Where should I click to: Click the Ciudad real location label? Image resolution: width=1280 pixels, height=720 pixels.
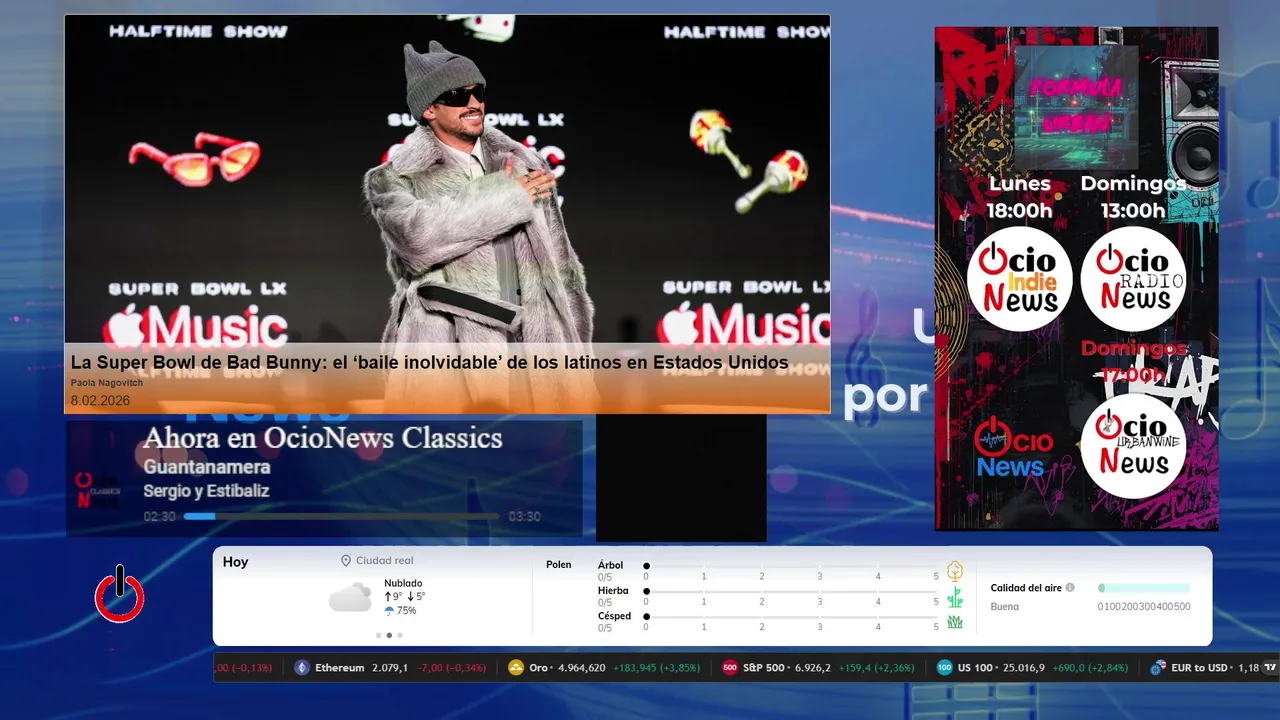coord(384,561)
